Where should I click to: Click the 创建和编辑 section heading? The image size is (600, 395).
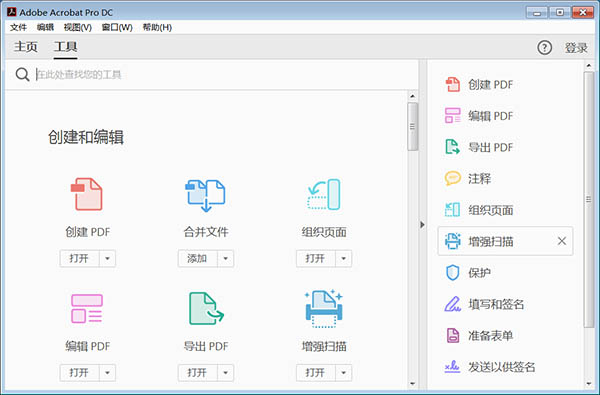[86, 137]
